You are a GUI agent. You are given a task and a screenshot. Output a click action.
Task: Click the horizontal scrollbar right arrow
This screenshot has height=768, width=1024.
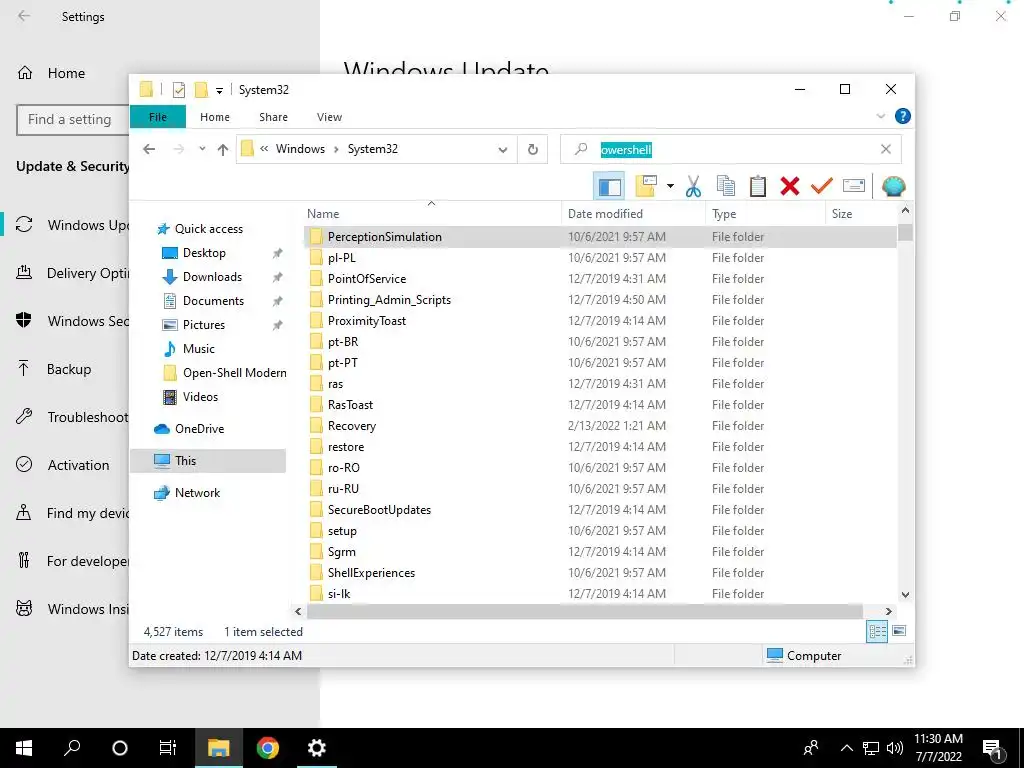coord(888,611)
